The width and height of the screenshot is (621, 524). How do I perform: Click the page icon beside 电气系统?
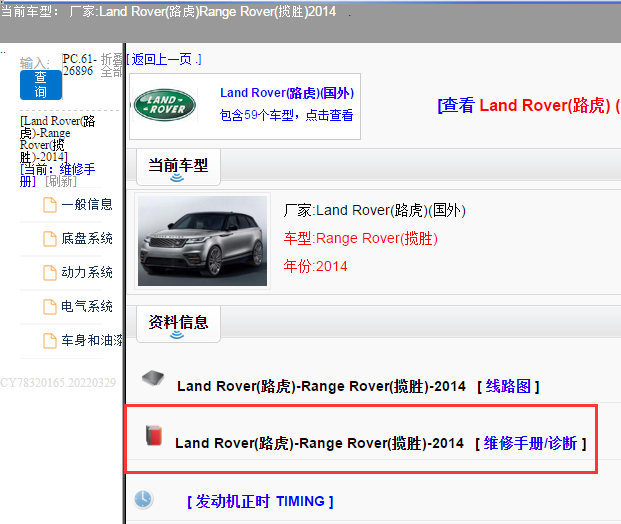click(x=50, y=307)
